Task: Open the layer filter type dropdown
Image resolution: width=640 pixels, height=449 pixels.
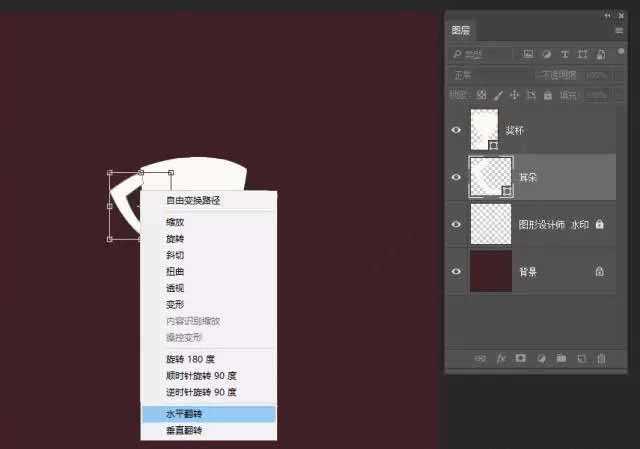Action: tap(481, 54)
